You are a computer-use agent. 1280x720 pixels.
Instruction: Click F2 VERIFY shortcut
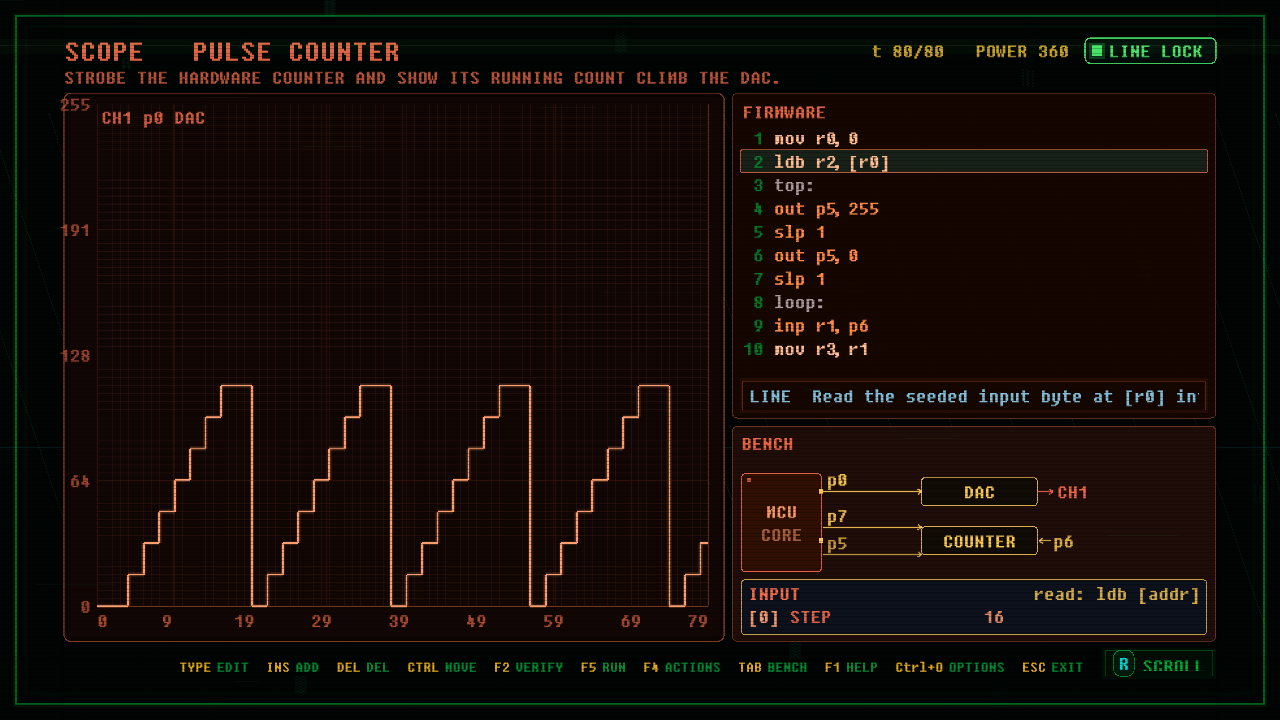coord(528,667)
